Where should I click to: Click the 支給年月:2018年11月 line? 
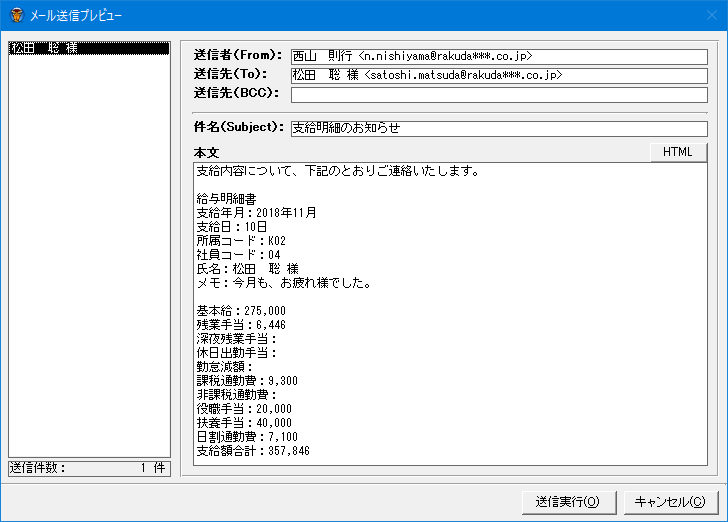pos(256,213)
